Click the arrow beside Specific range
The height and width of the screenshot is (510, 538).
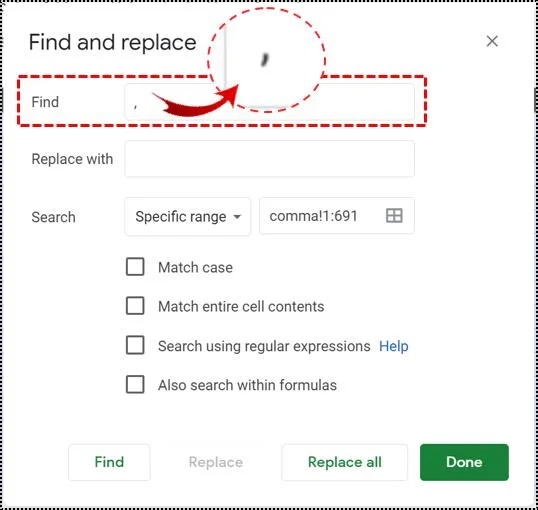tap(237, 217)
